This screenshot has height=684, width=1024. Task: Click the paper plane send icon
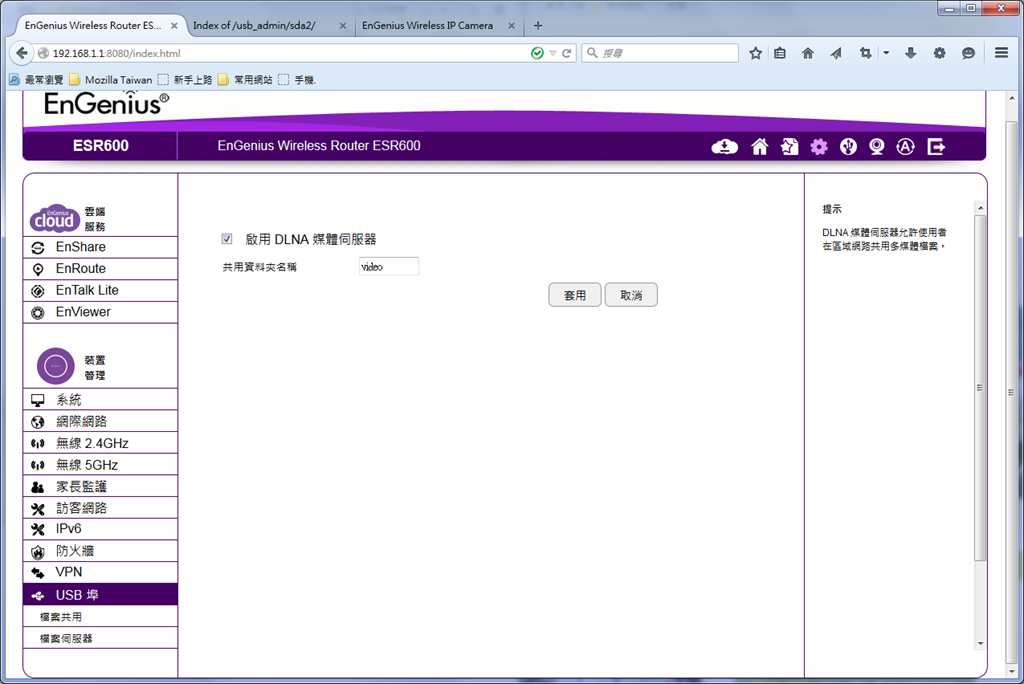[x=836, y=53]
